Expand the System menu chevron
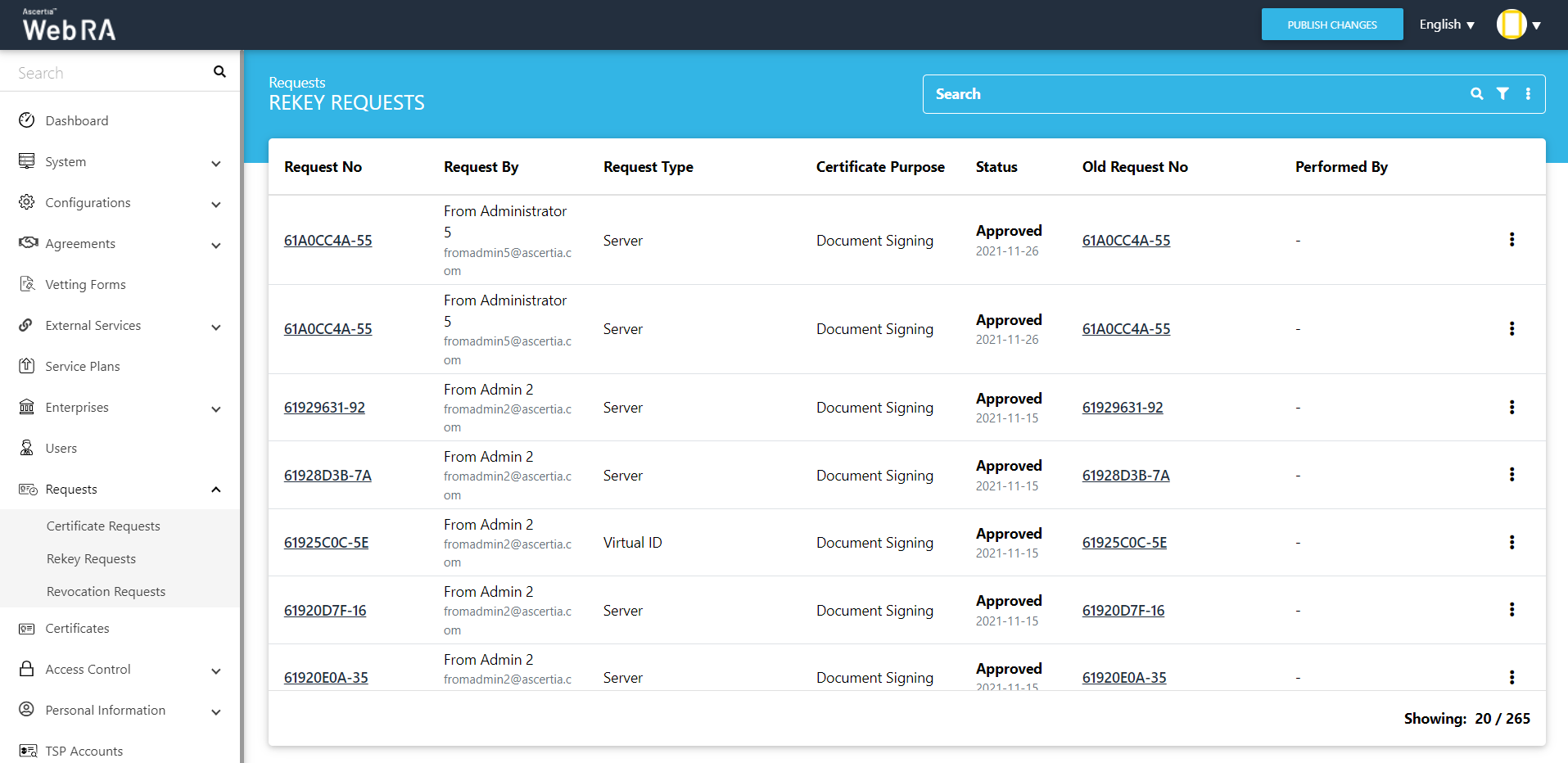Viewport: 1568px width, 763px height. [216, 163]
